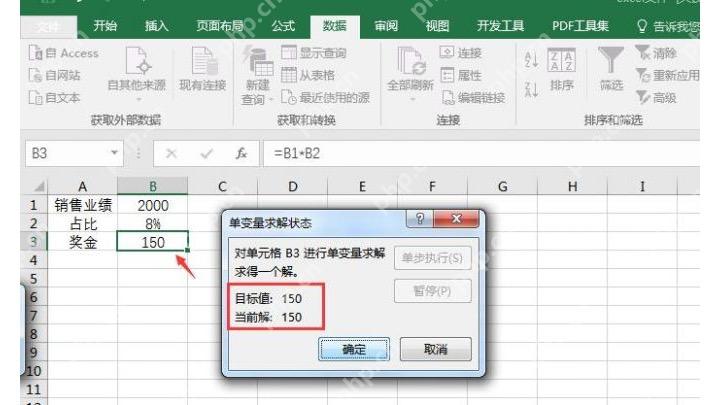Click cell with 销售业绩
This screenshot has width=720, height=405.
point(83,205)
